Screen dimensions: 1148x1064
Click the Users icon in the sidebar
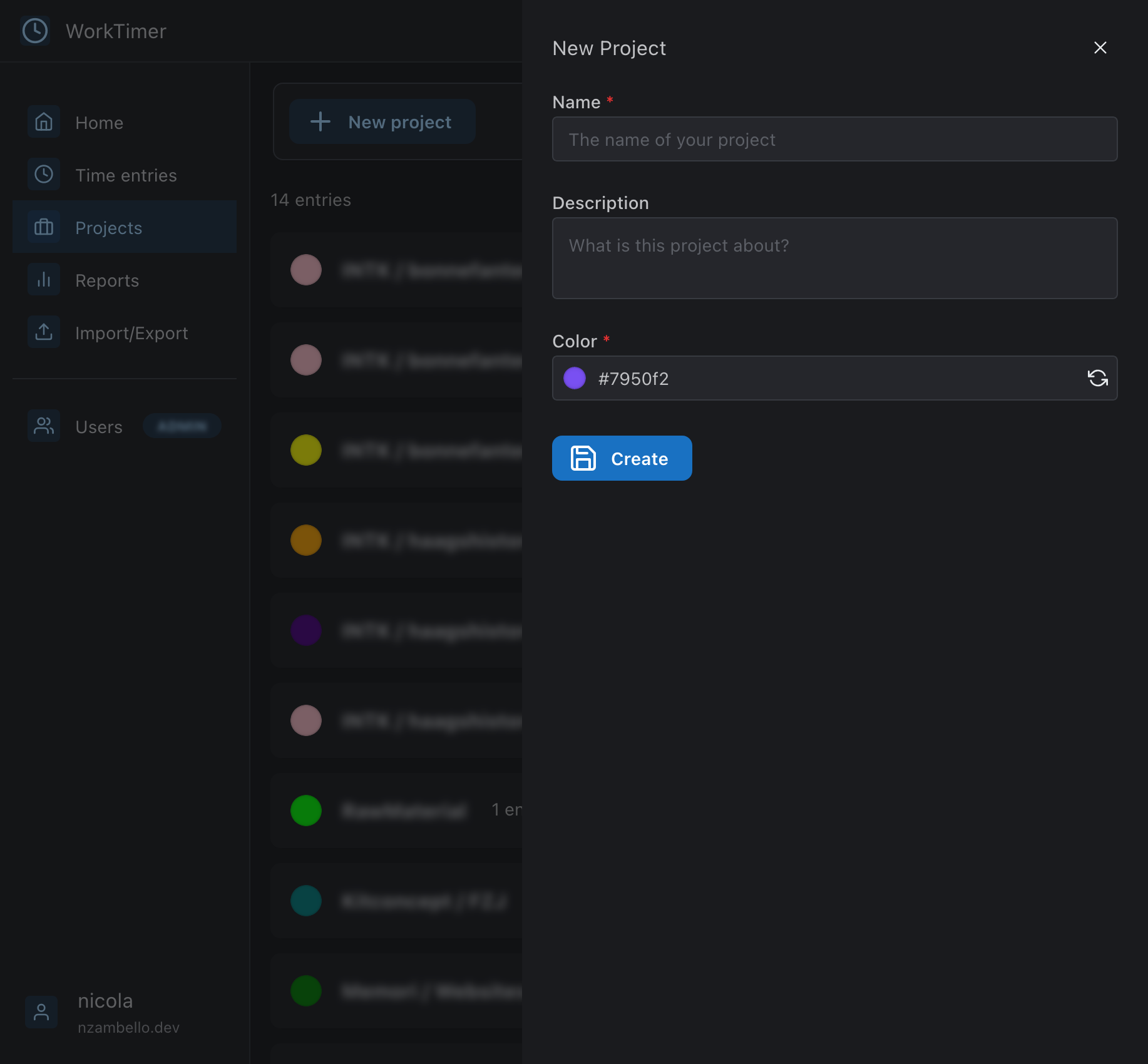click(x=43, y=426)
